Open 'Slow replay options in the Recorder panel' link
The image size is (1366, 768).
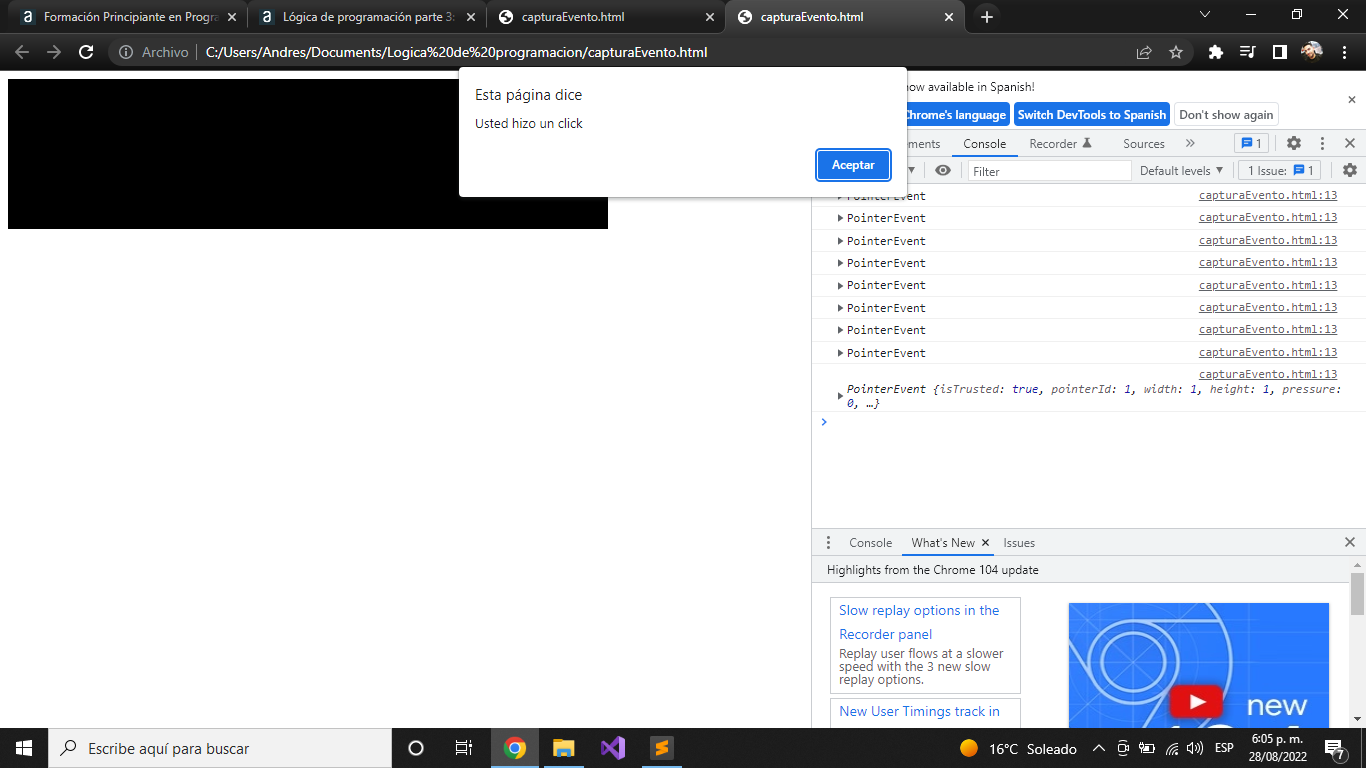tap(919, 622)
